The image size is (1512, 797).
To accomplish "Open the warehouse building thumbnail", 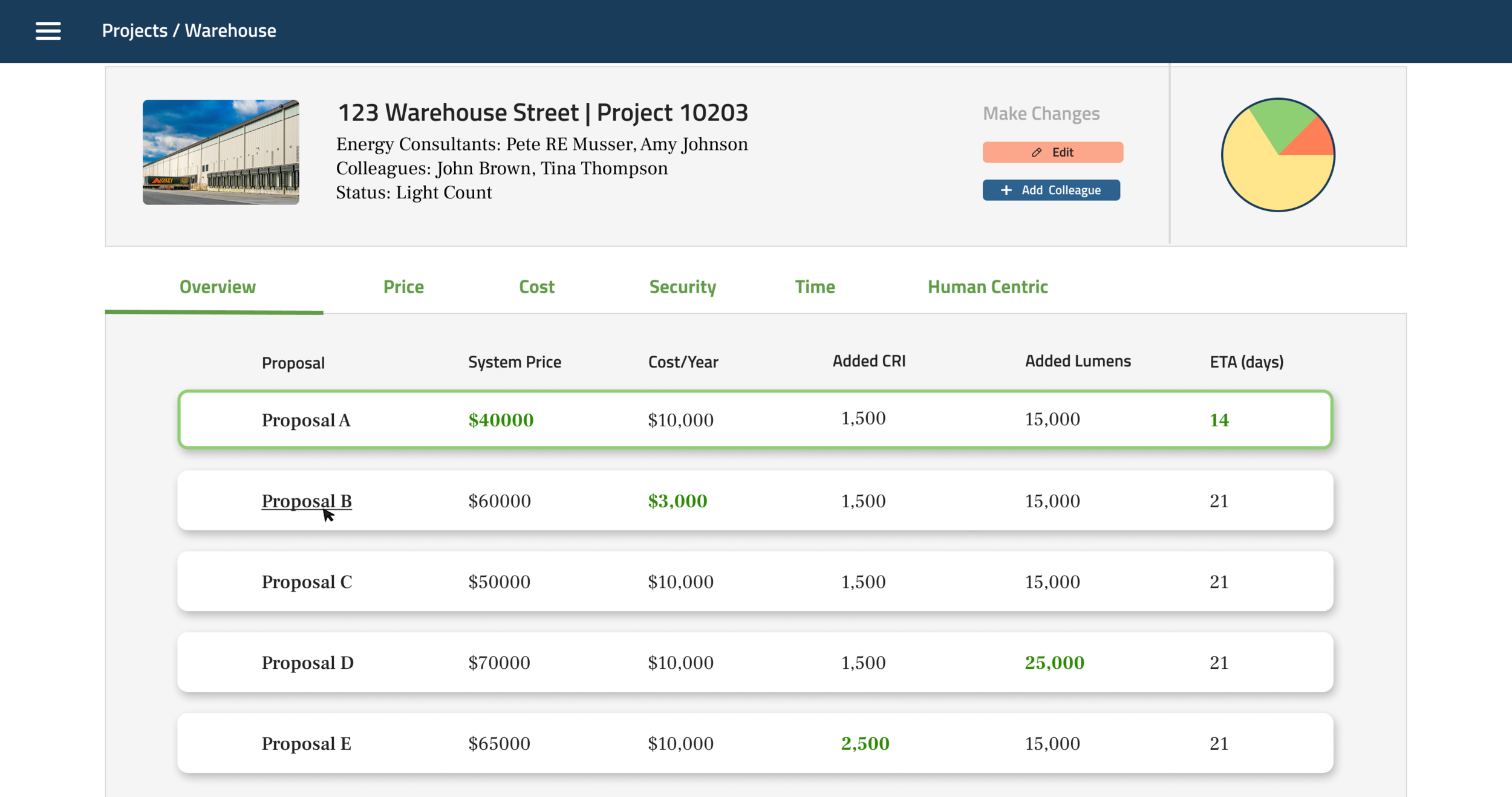I will pyautogui.click(x=221, y=152).
